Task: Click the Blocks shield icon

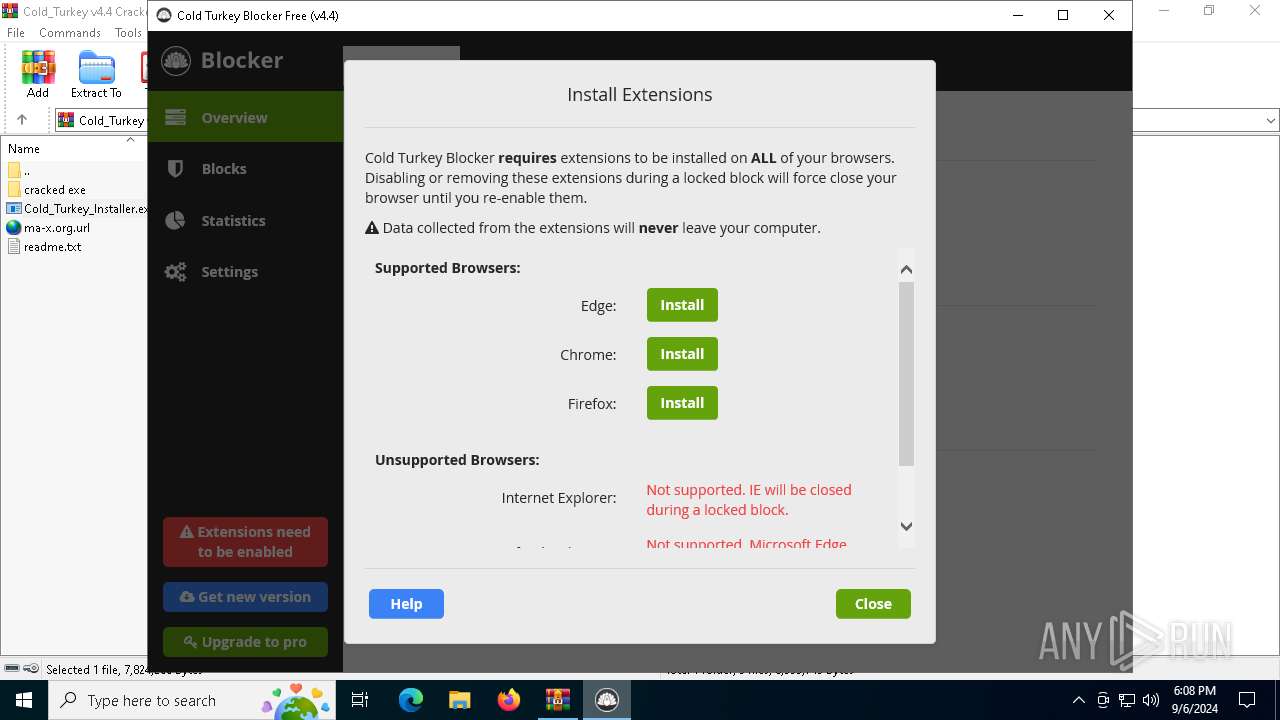Action: [x=176, y=169]
